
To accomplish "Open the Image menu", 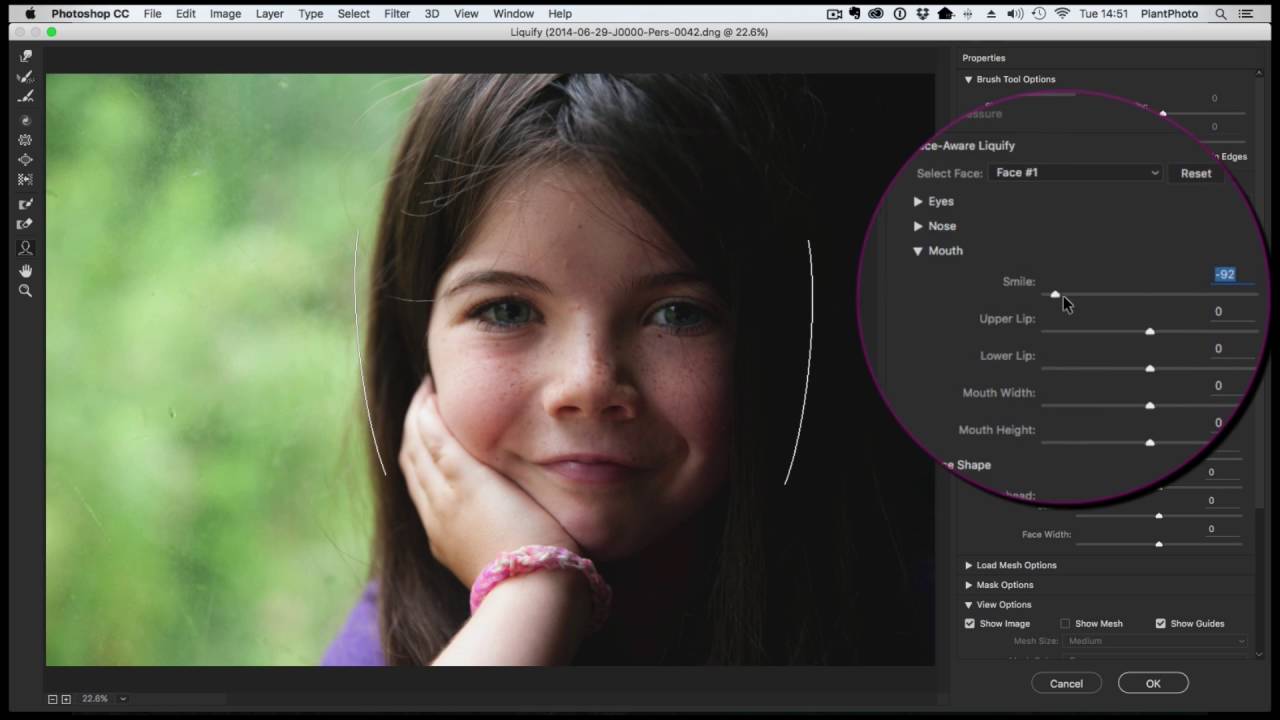I will (225, 14).
